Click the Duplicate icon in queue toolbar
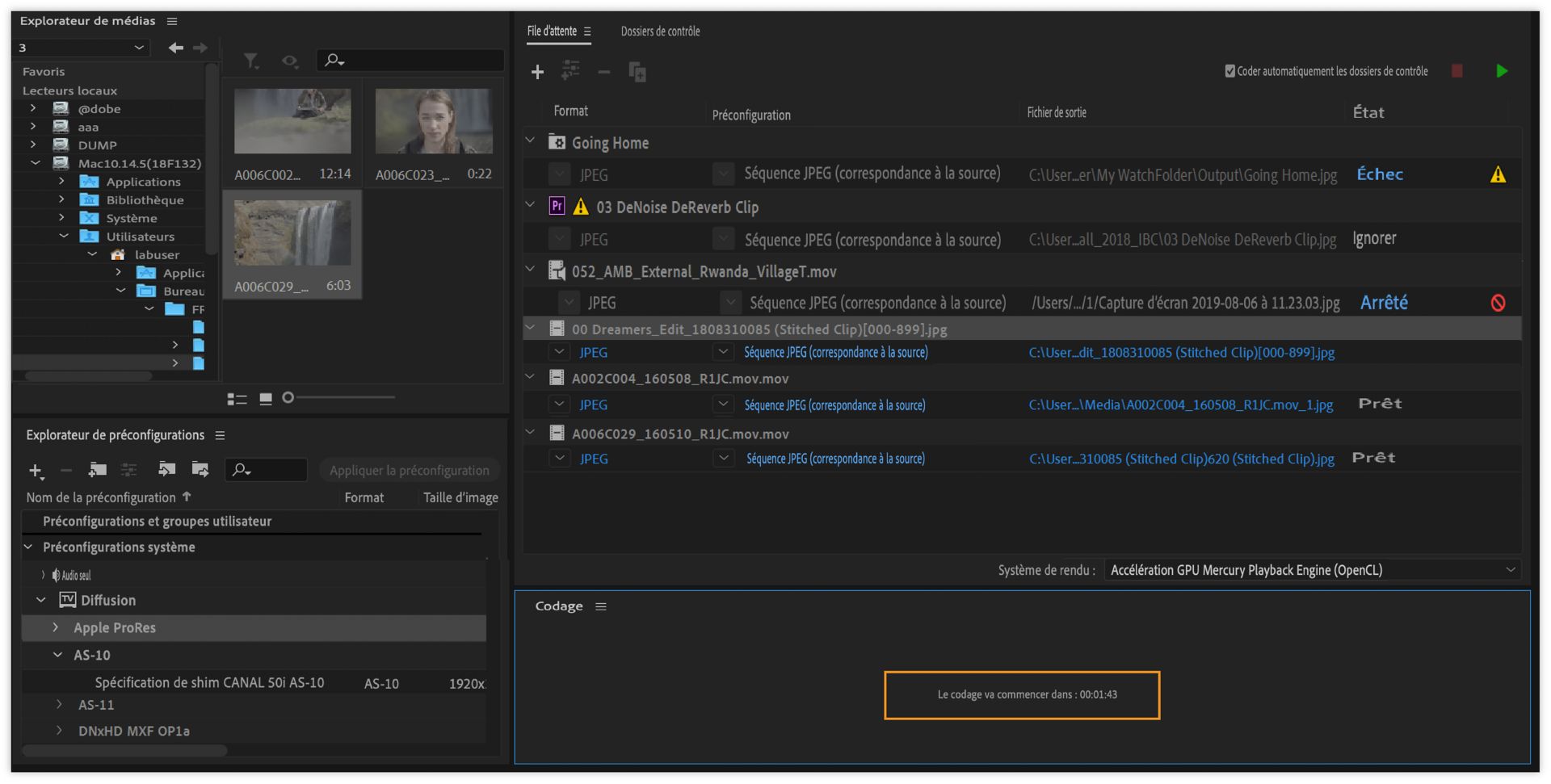1551x784 pixels. [x=637, y=73]
